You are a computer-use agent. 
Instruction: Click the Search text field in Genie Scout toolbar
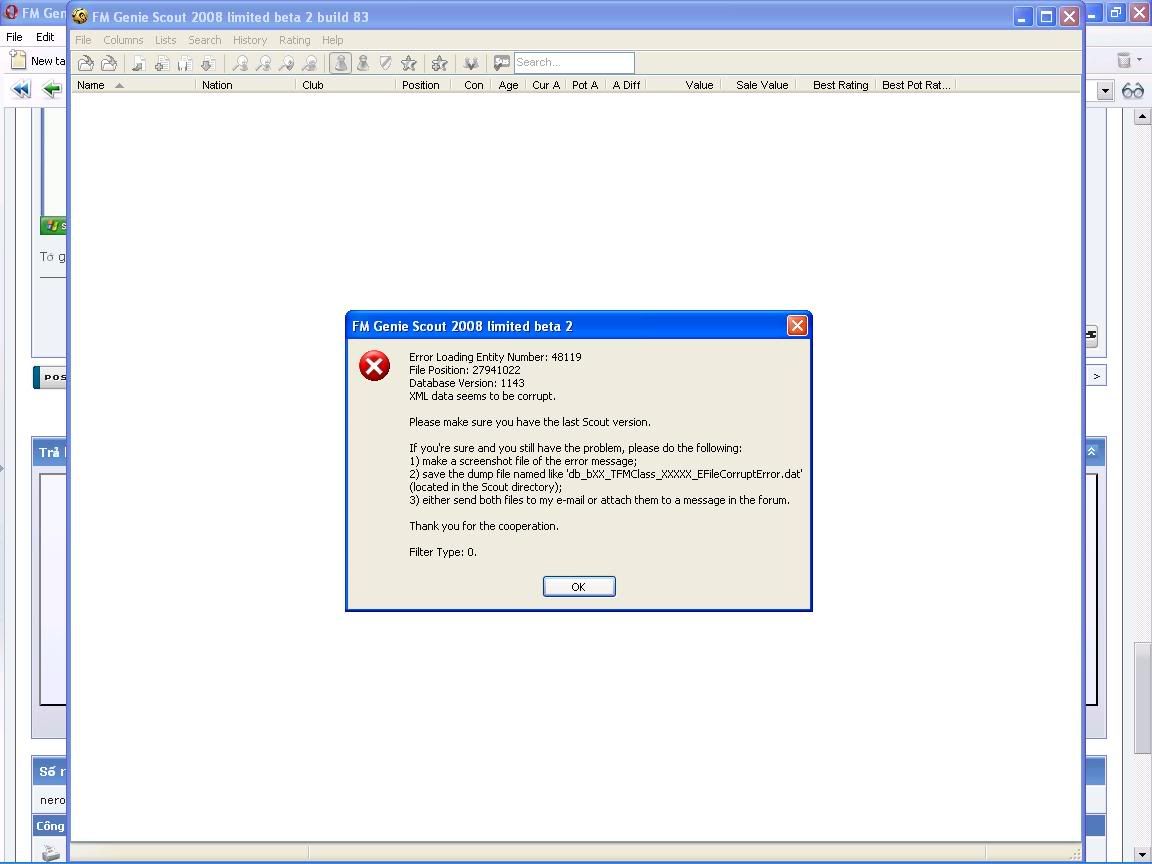click(574, 62)
